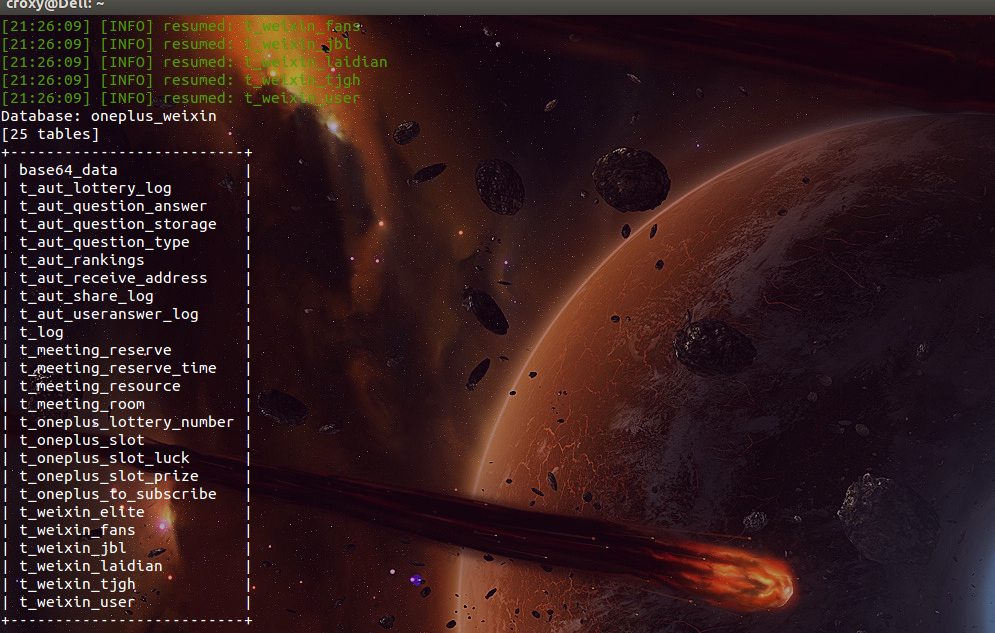
Task: Click the table name t_aut_question_answer
Action: (113, 206)
